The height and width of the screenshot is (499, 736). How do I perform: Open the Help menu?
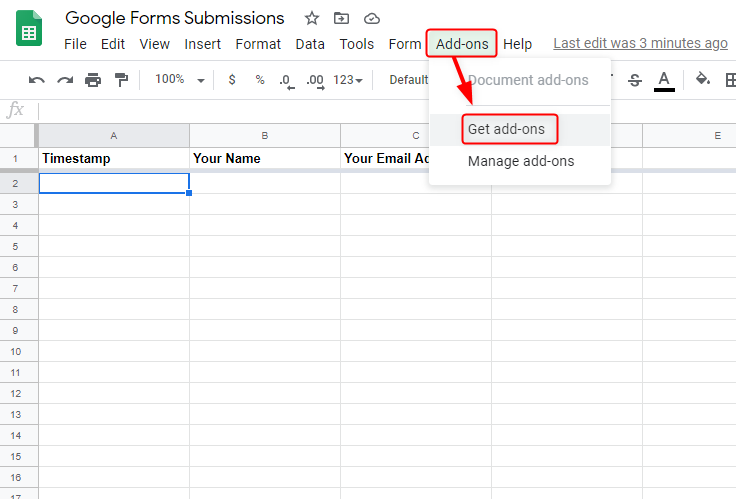tap(517, 44)
